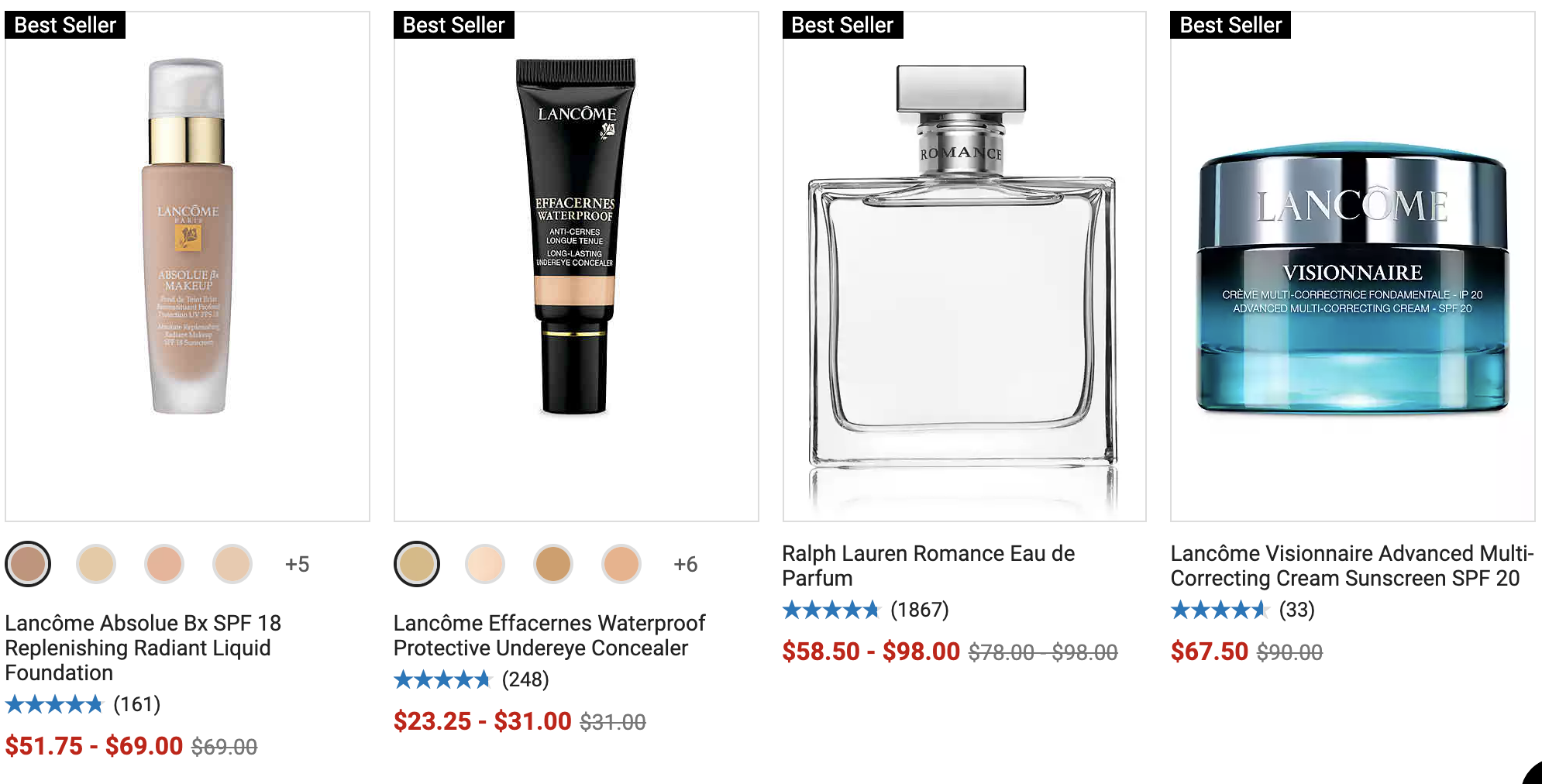
Task: Pick the tan caramel concealer shade swatch
Action: pyautogui.click(x=553, y=564)
